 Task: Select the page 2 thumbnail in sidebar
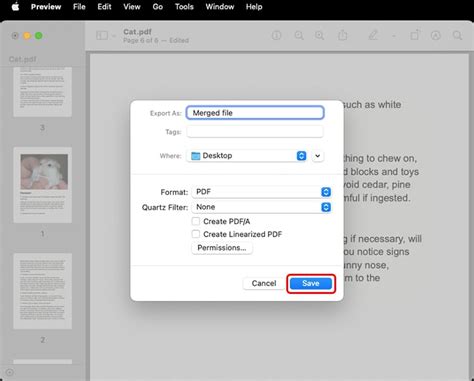[x=42, y=291]
